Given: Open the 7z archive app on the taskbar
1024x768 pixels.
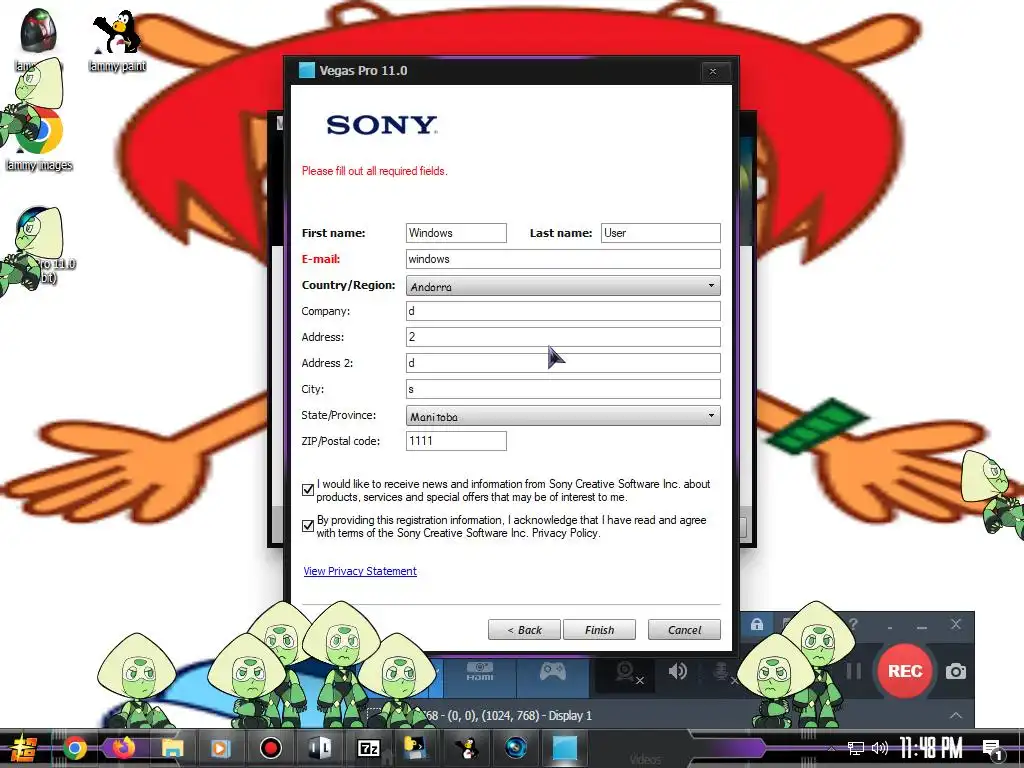Looking at the screenshot, I should 368,748.
